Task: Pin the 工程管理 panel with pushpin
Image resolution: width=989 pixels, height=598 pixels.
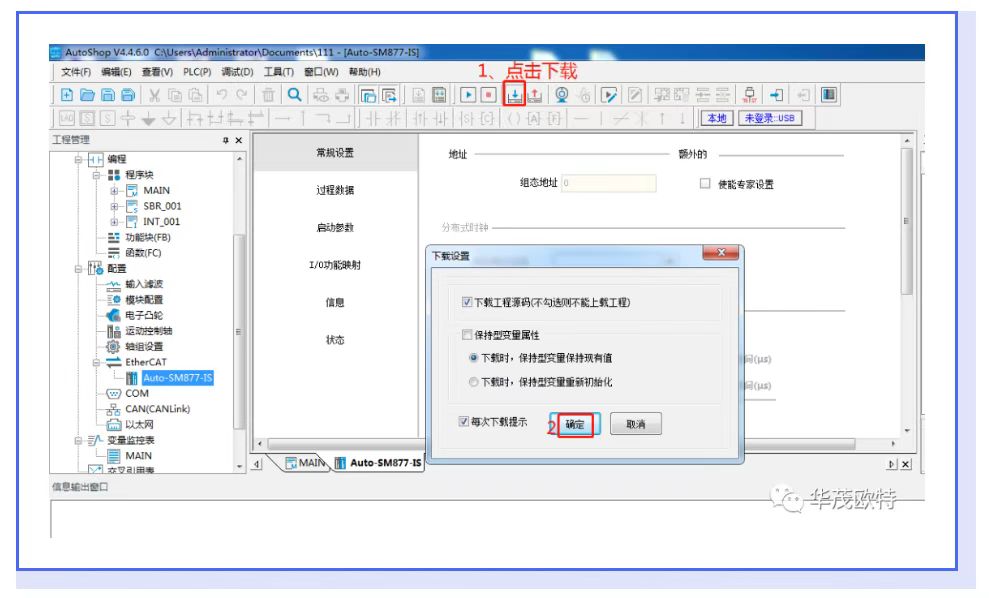Action: click(225, 140)
